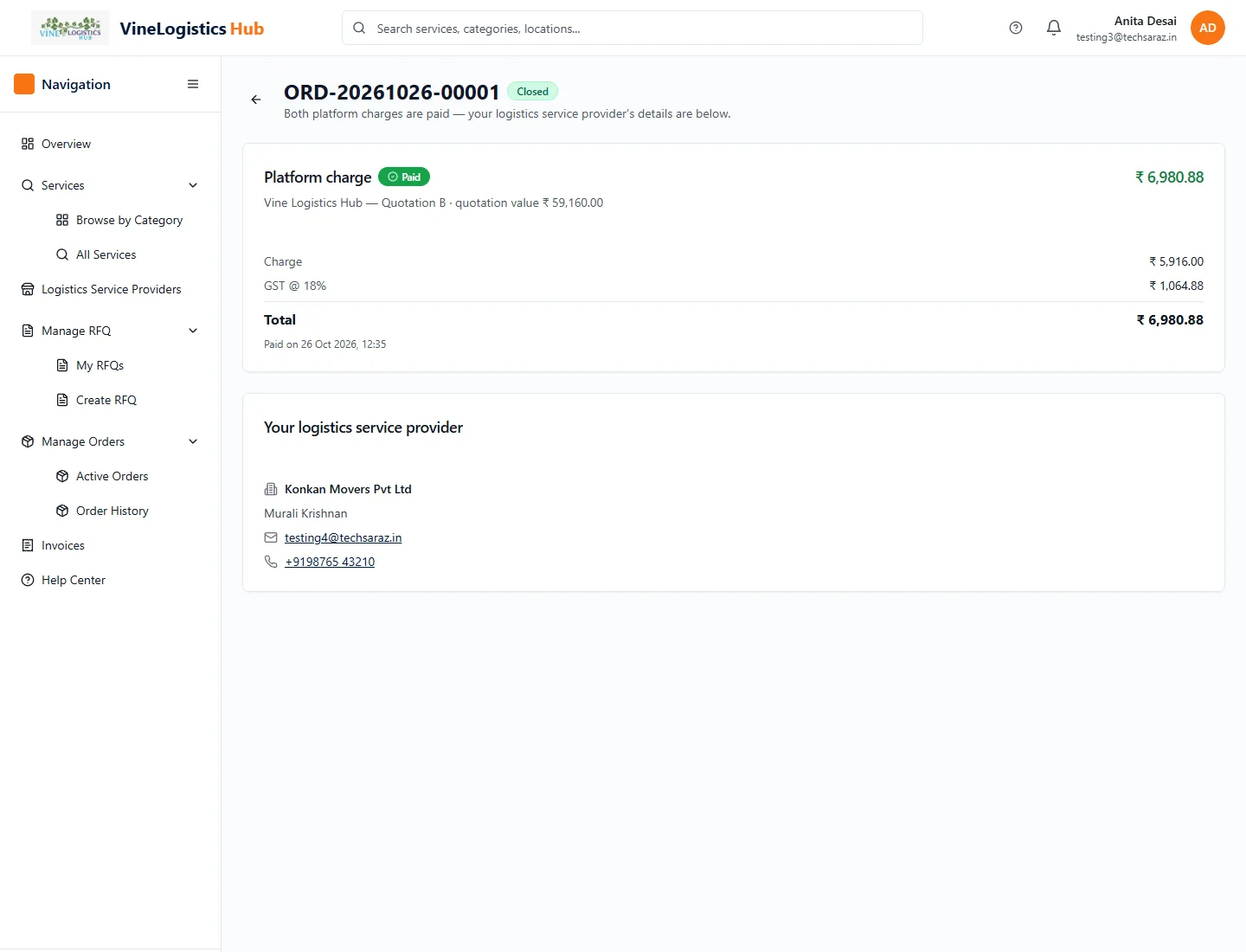
Task: Click the GST amount ₹ 1,064.88
Action: [1176, 286]
